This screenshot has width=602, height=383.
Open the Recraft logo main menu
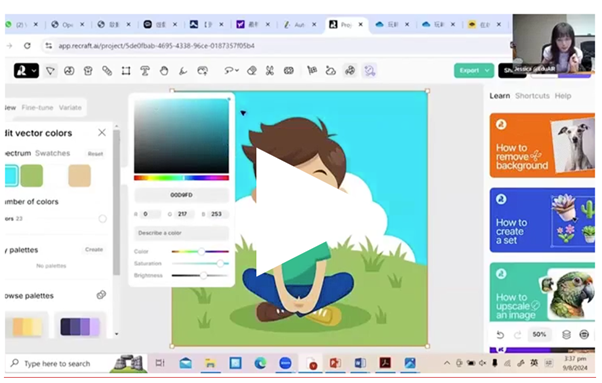pos(26,71)
